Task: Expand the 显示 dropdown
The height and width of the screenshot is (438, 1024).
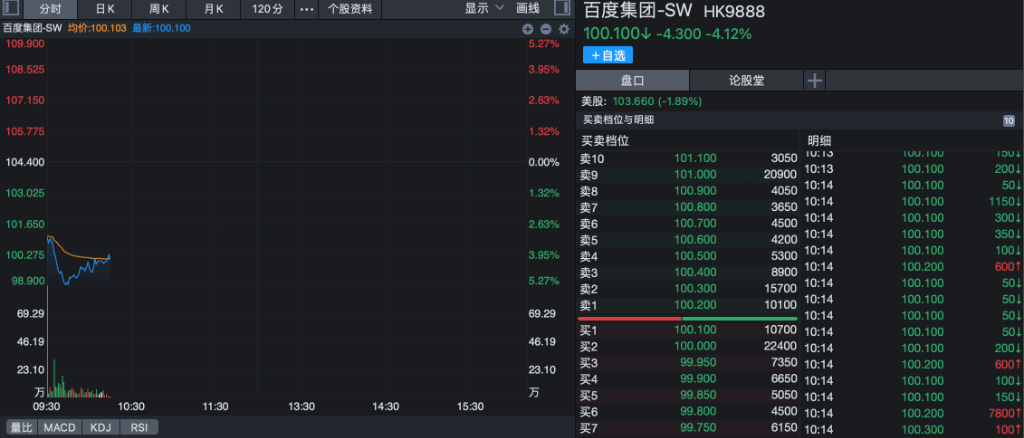Action: click(x=484, y=8)
